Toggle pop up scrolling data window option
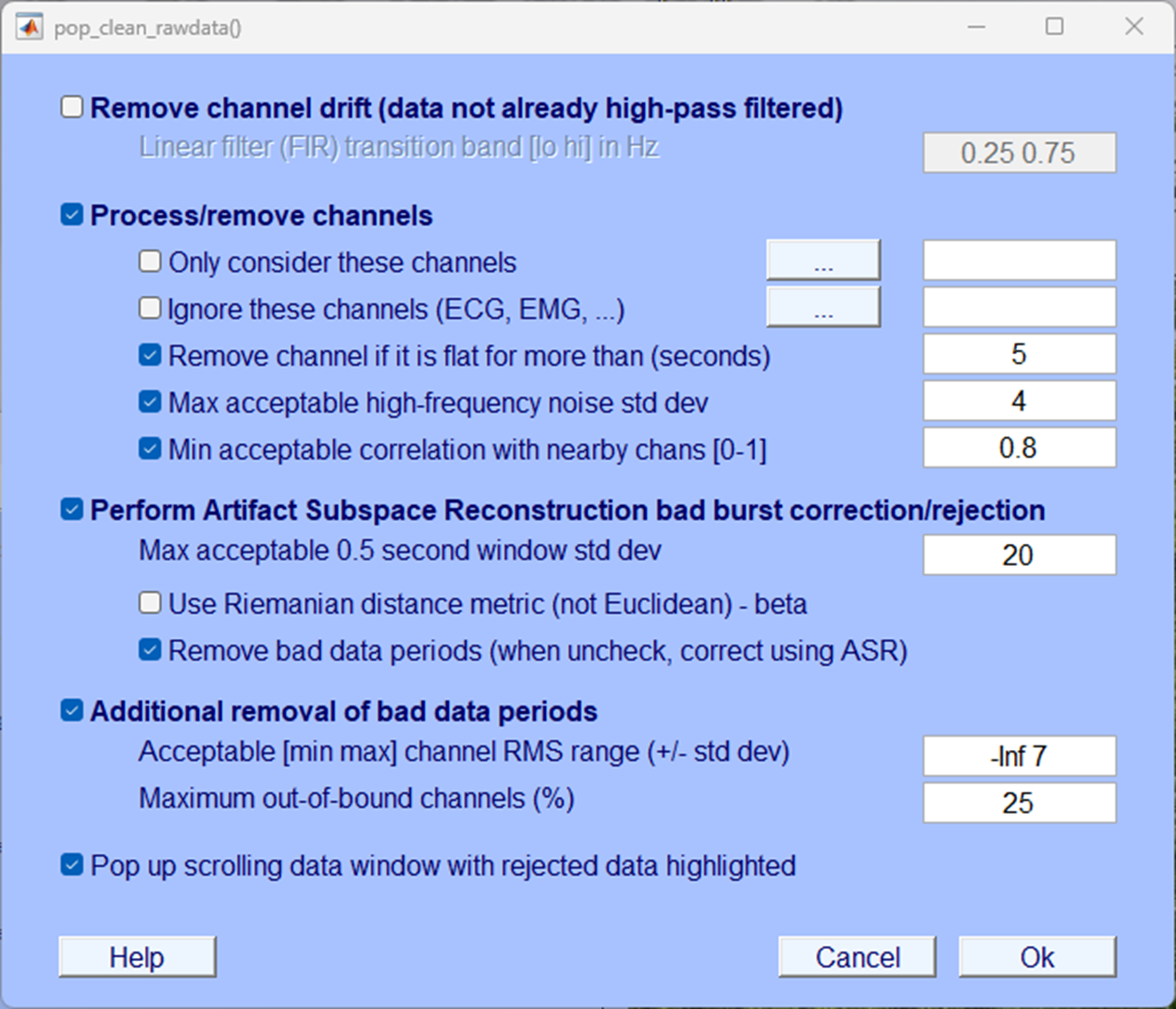Image resolution: width=1176 pixels, height=1009 pixels. pyautogui.click(x=71, y=866)
